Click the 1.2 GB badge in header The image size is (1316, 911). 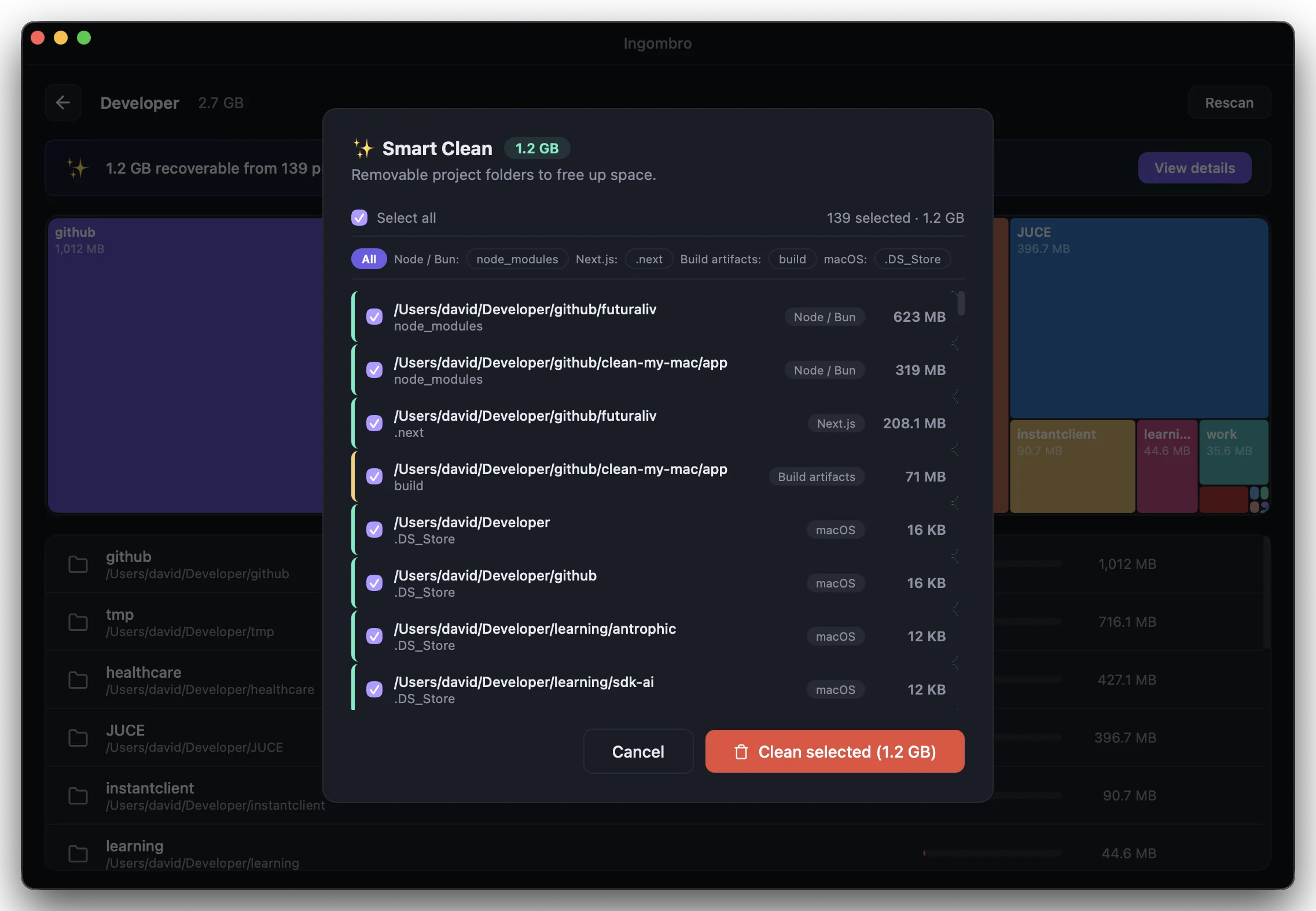[x=536, y=148]
